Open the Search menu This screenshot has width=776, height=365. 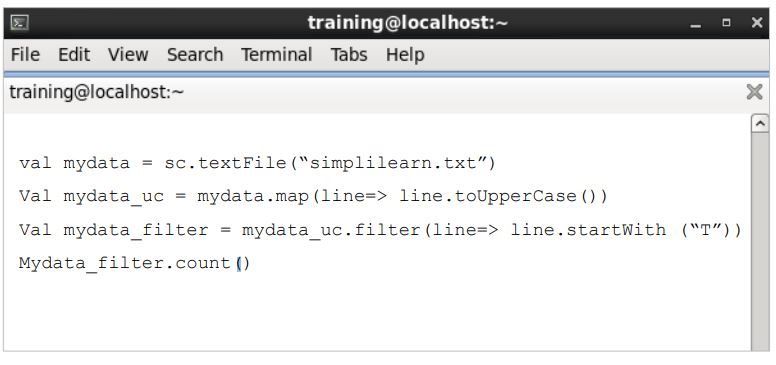tap(195, 54)
